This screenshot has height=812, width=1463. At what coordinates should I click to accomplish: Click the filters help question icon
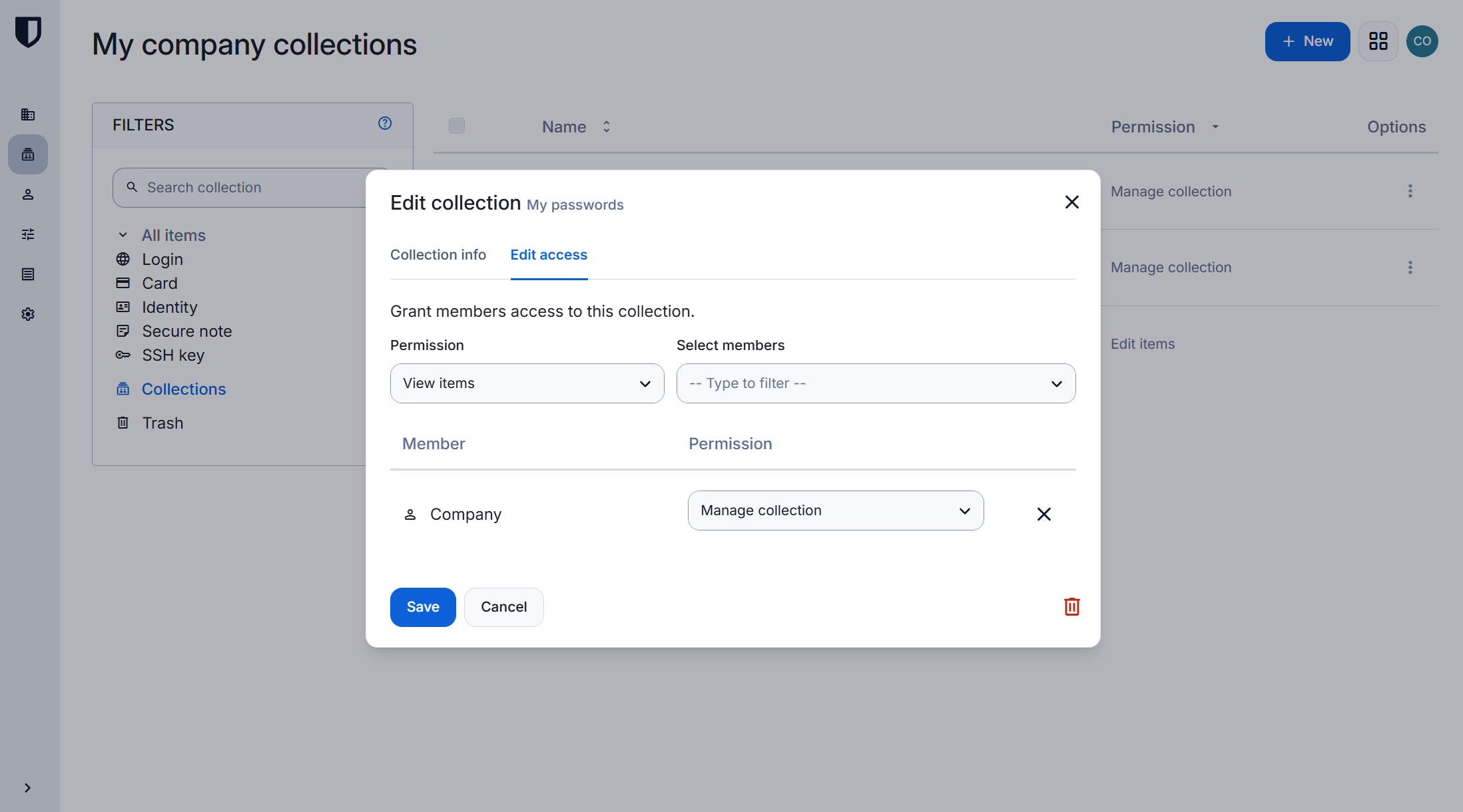click(x=385, y=123)
